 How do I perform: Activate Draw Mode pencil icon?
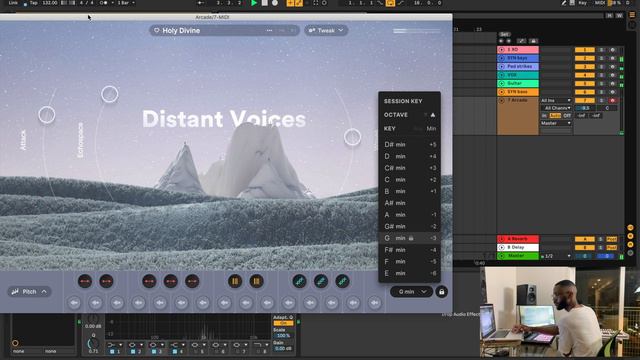point(564,3)
